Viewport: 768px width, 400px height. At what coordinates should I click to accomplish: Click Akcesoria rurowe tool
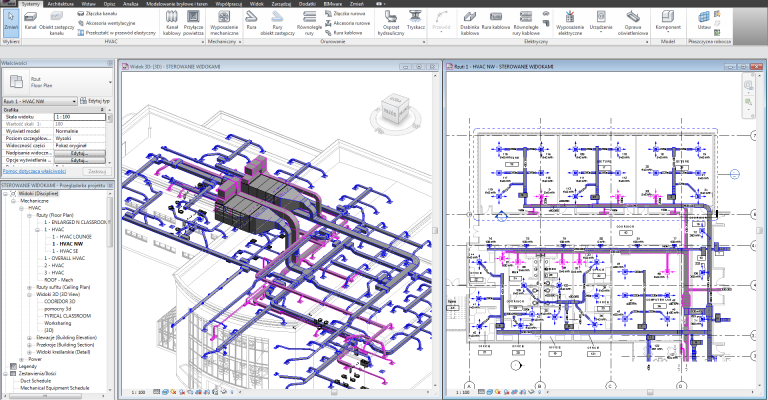pyautogui.click(x=347, y=23)
